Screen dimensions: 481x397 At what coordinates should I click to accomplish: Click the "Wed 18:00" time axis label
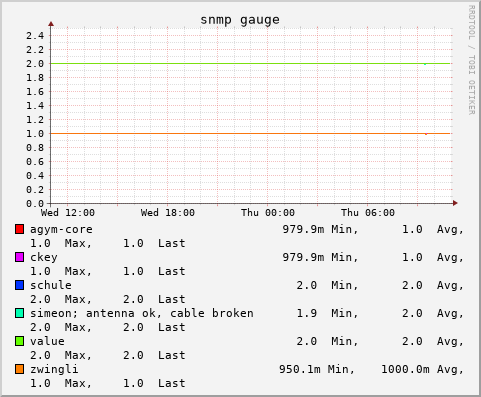(168, 213)
